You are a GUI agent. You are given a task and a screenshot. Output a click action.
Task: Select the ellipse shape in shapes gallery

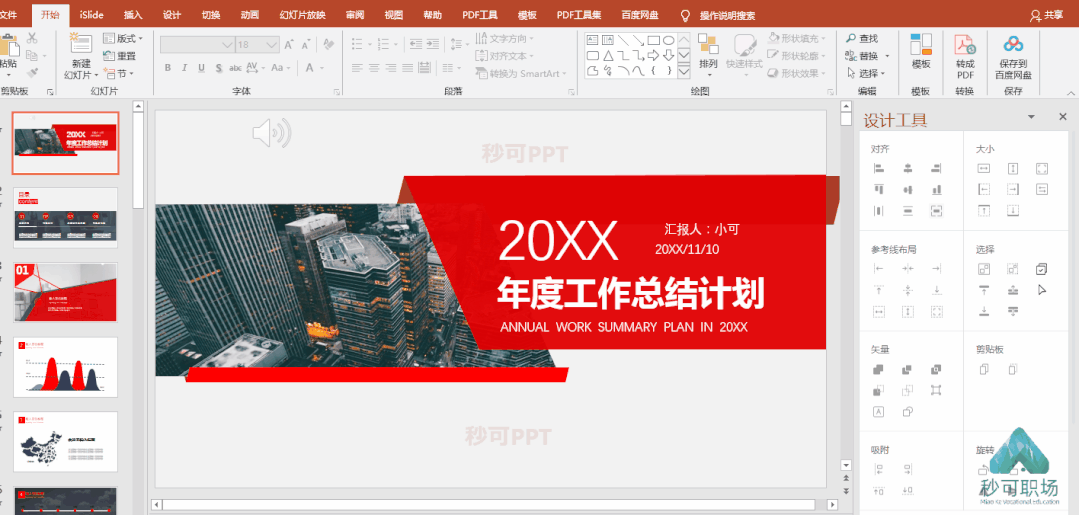[668, 41]
